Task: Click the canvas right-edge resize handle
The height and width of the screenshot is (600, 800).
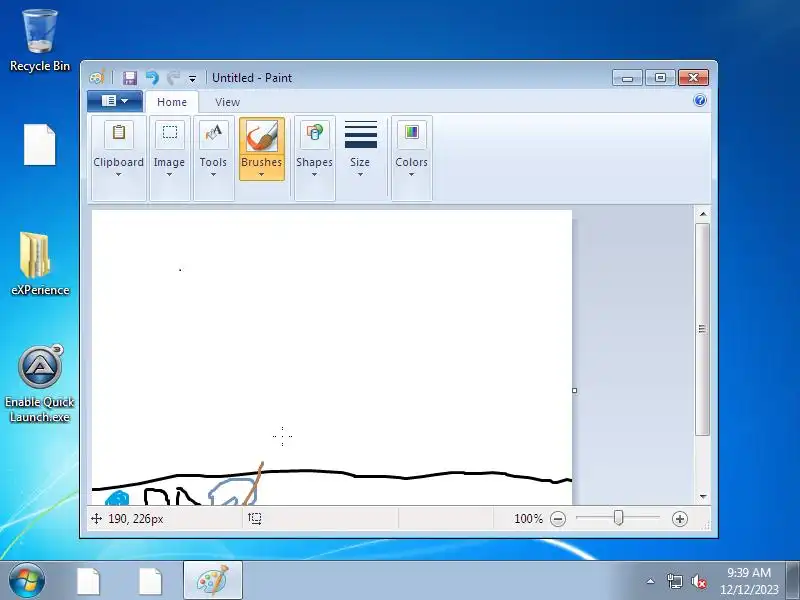Action: tap(574, 390)
